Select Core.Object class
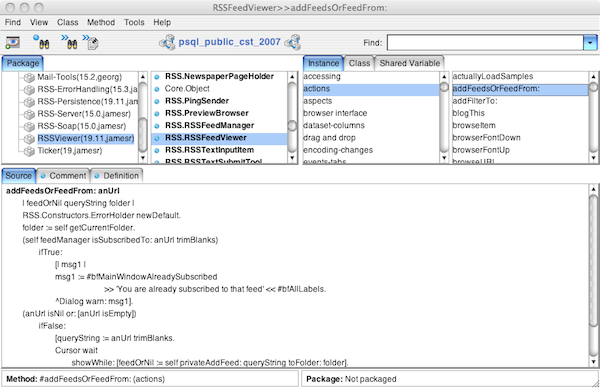Image resolution: width=600 pixels, height=388 pixels. coord(187,89)
